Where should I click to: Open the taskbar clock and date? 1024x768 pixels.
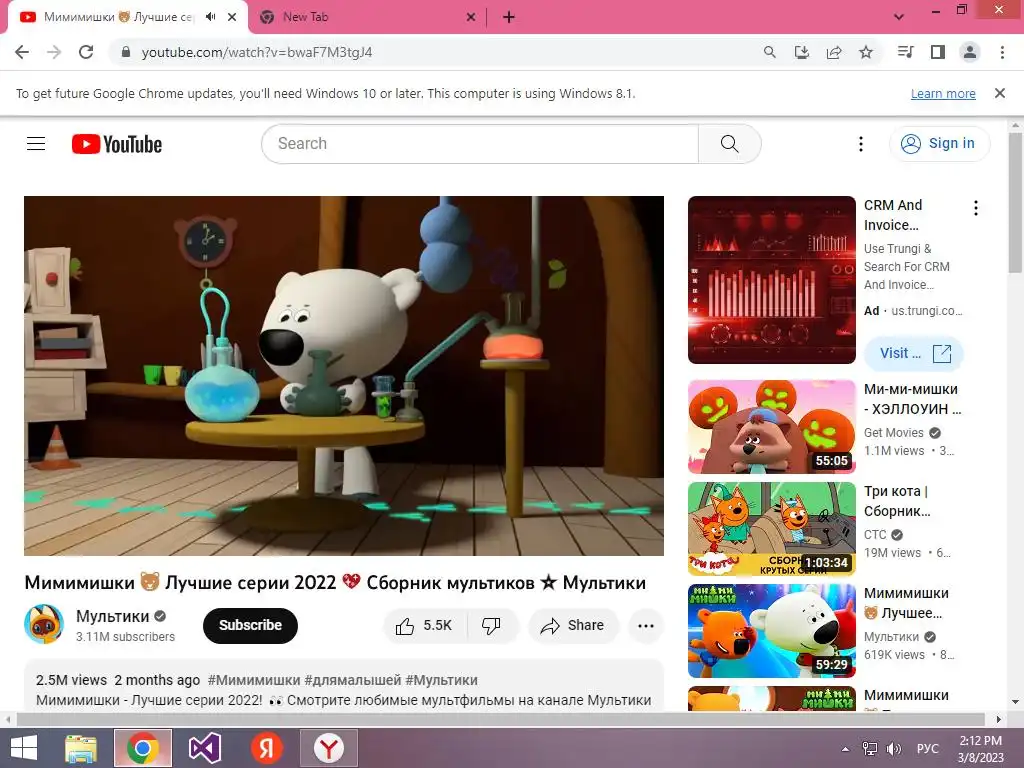[x=981, y=749]
